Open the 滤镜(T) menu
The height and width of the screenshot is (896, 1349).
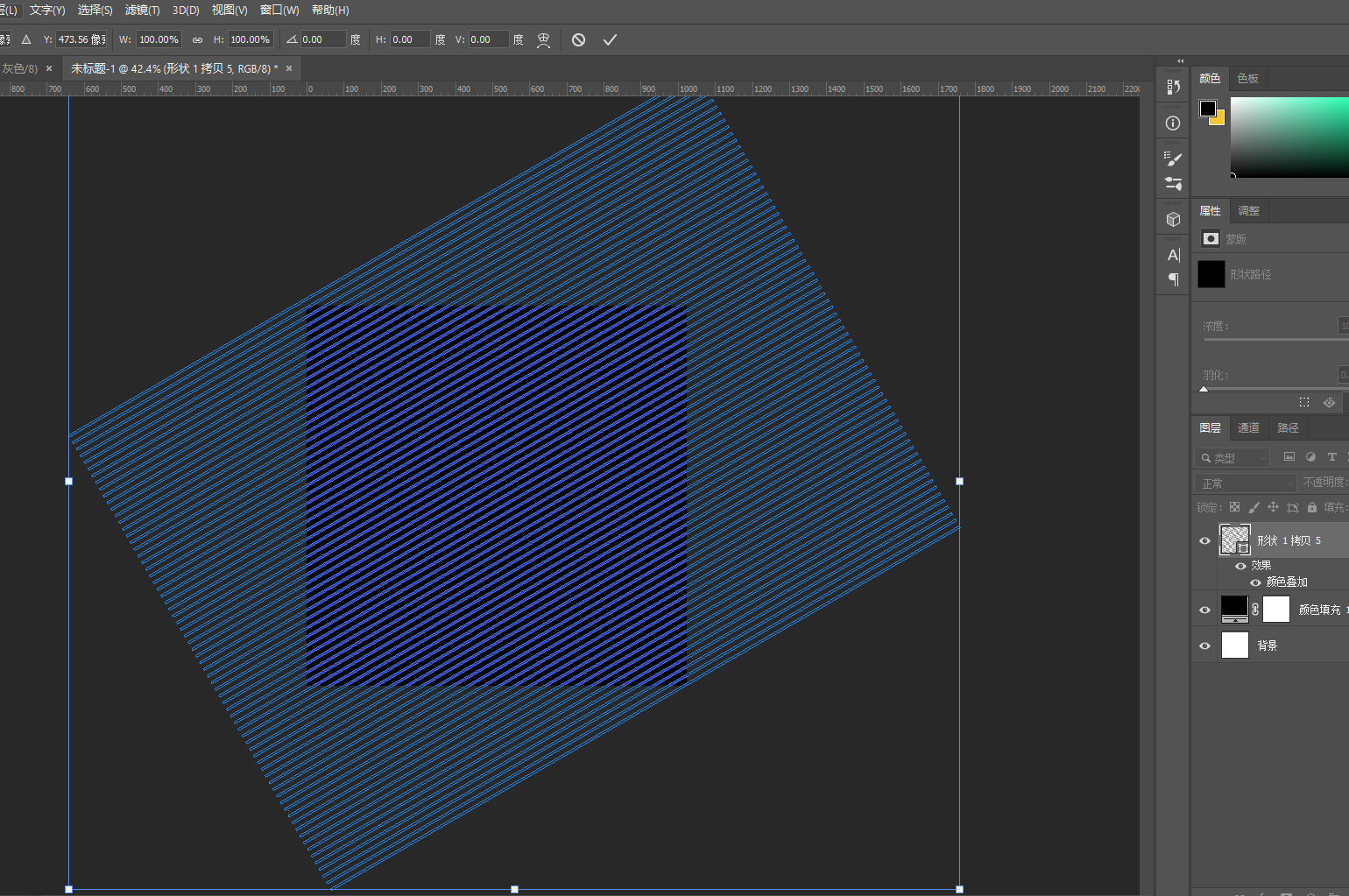click(142, 11)
